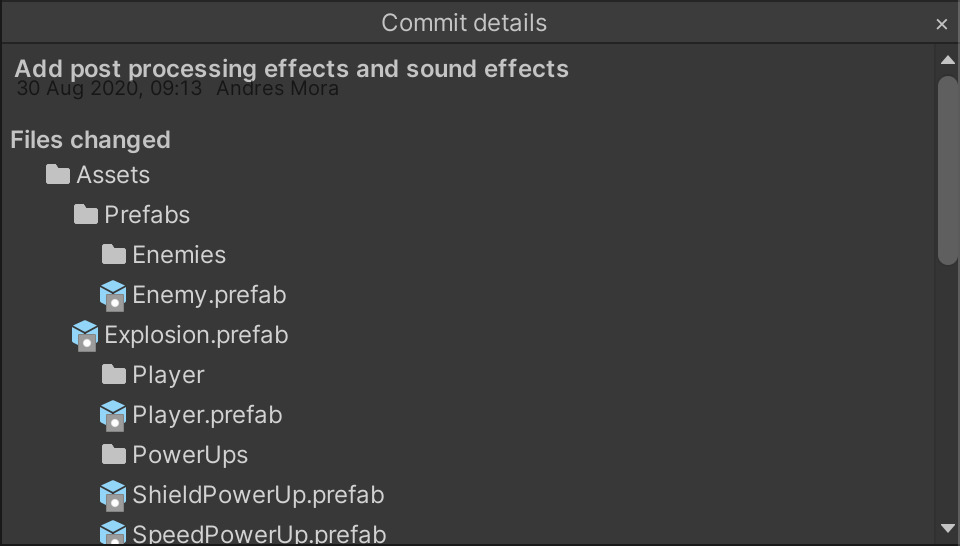Screen dimensions: 960x546
Task: Click the Player folder icon
Action: point(114,375)
